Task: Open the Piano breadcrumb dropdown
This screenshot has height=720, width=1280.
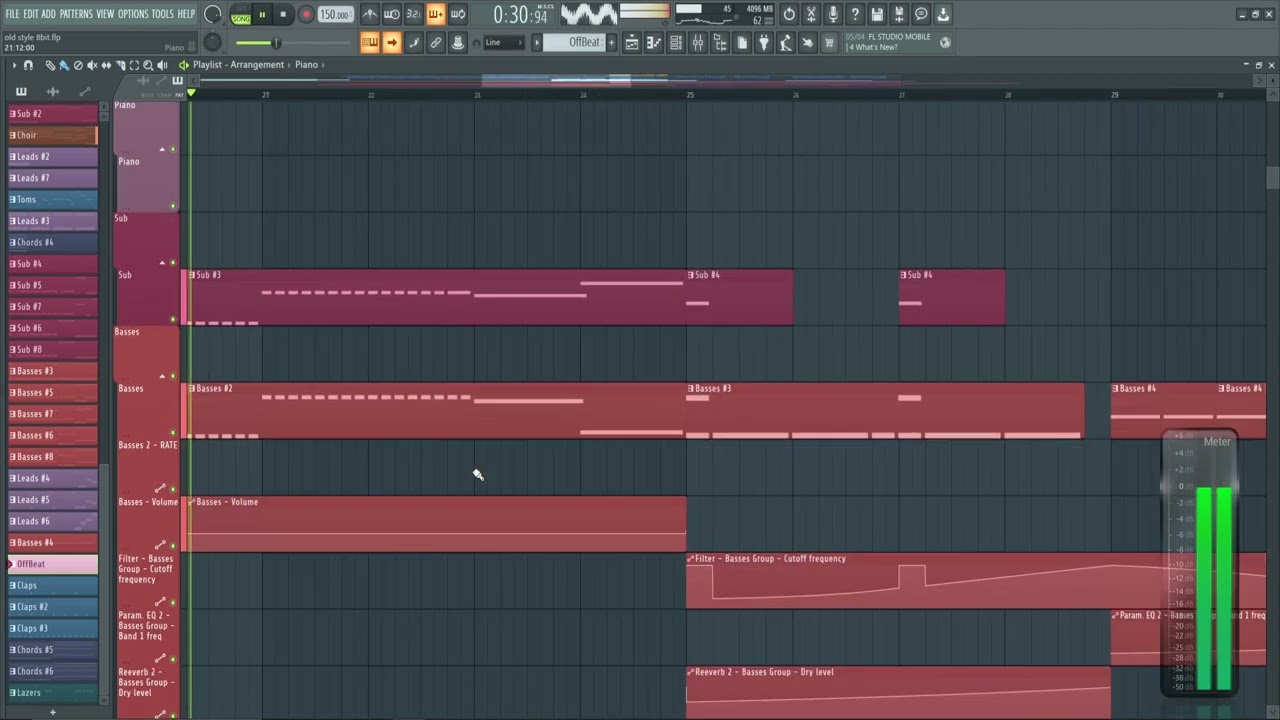Action: click(x=306, y=65)
